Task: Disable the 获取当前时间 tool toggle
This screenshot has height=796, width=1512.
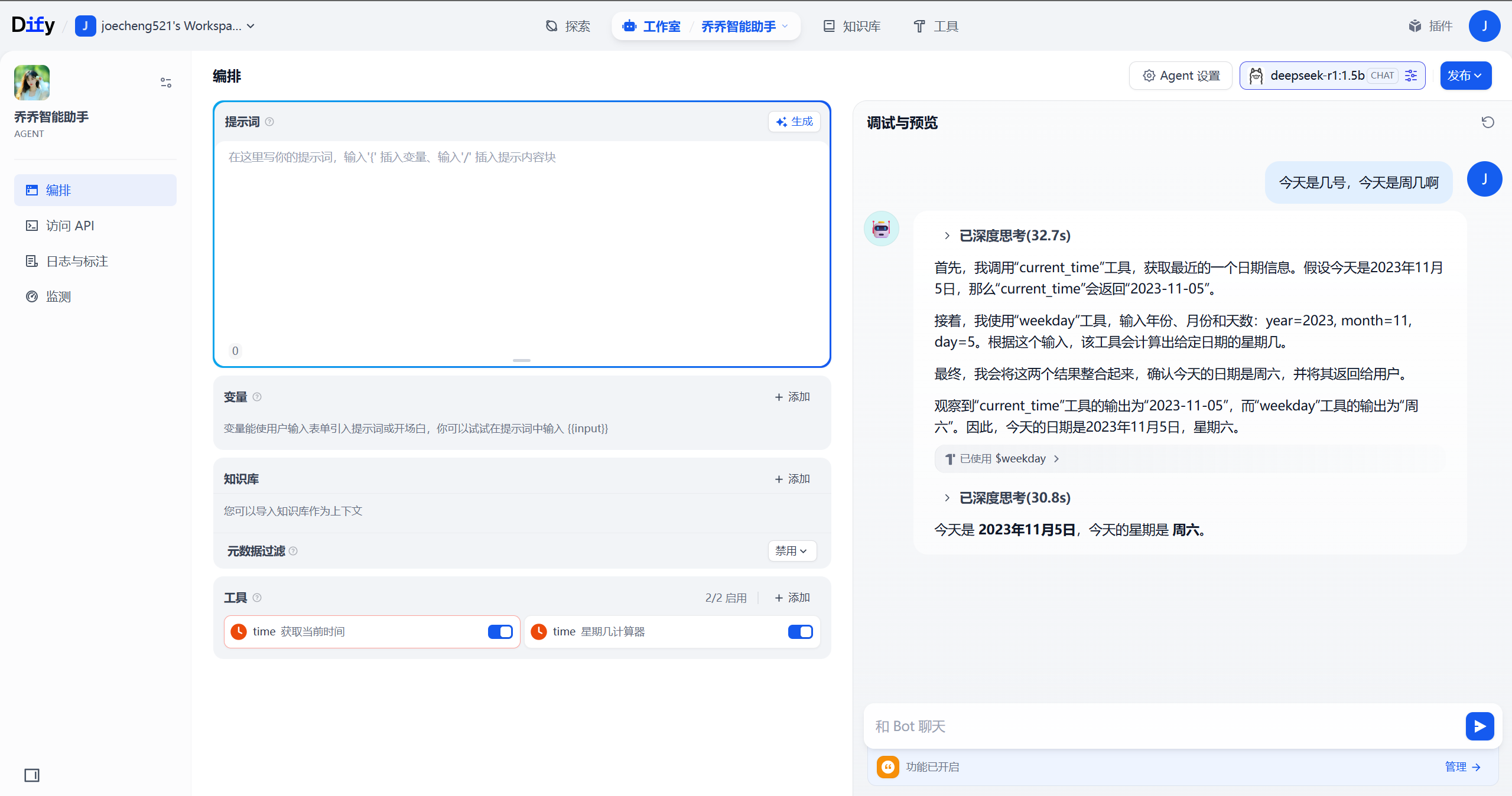Action: click(x=500, y=632)
